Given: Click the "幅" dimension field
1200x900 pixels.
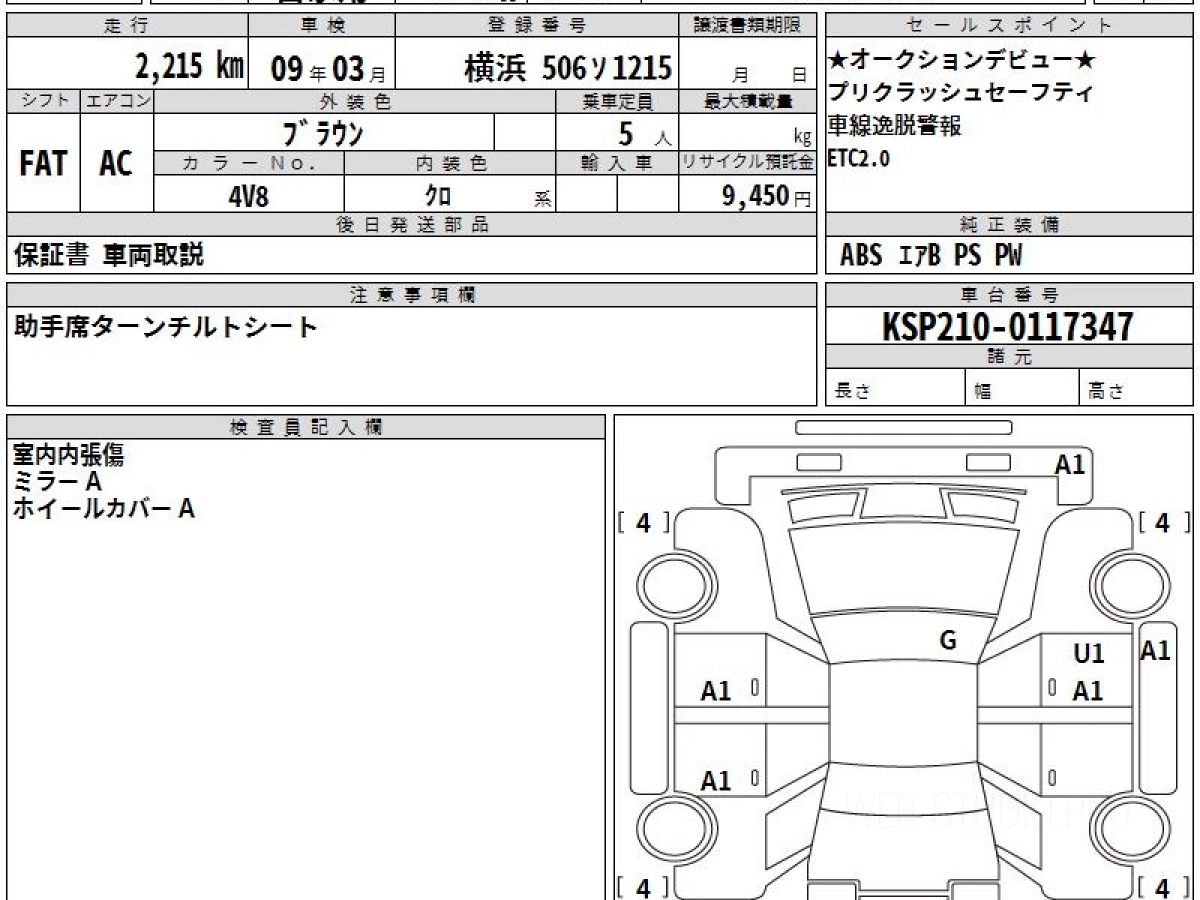Looking at the screenshot, I should 1022,388.
